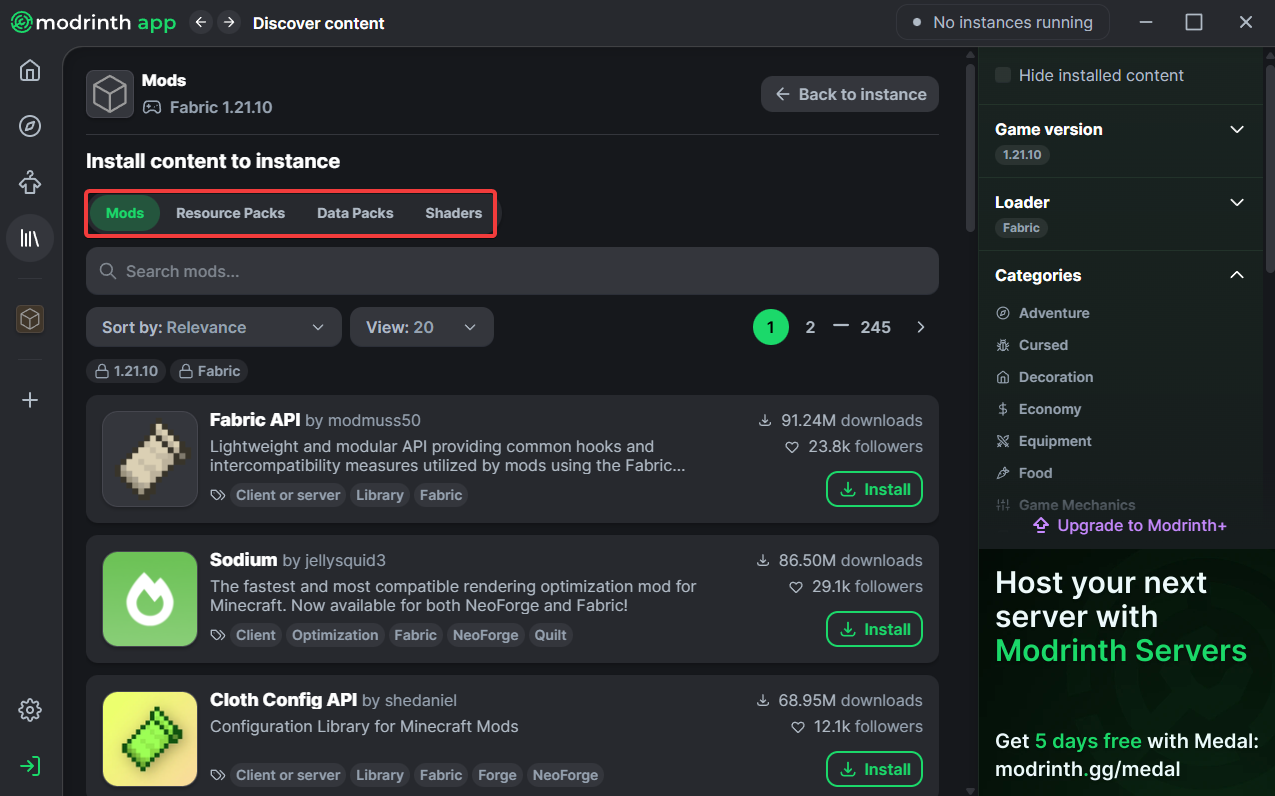Open the View 20 dropdown

(422, 327)
